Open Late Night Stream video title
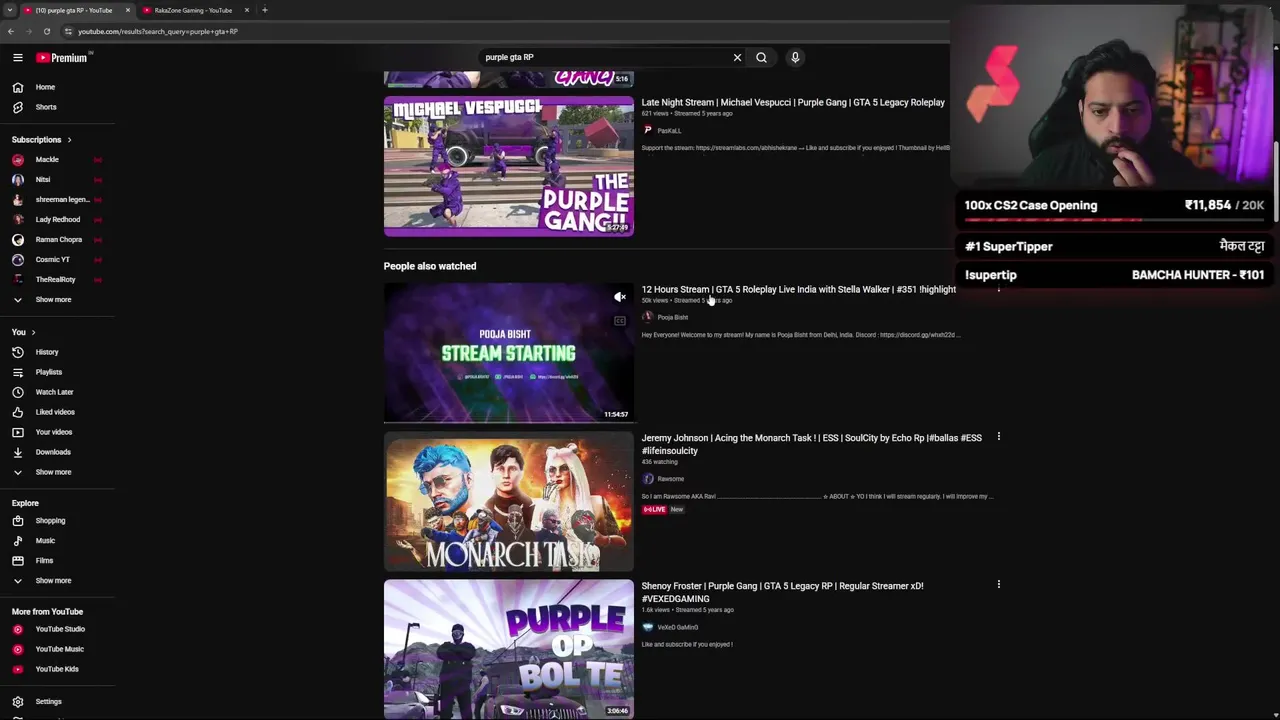This screenshot has height=720, width=1280. pyautogui.click(x=793, y=102)
